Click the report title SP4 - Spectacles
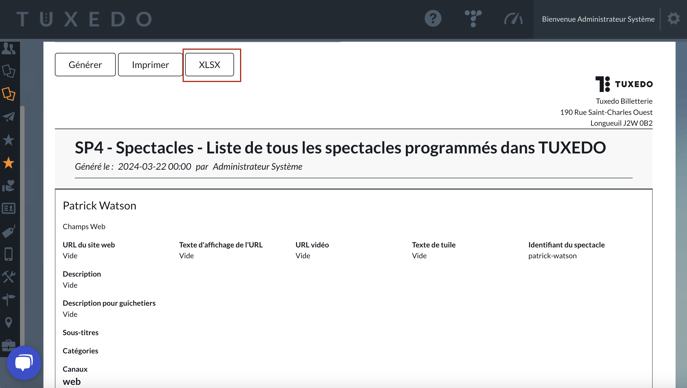 [340, 148]
